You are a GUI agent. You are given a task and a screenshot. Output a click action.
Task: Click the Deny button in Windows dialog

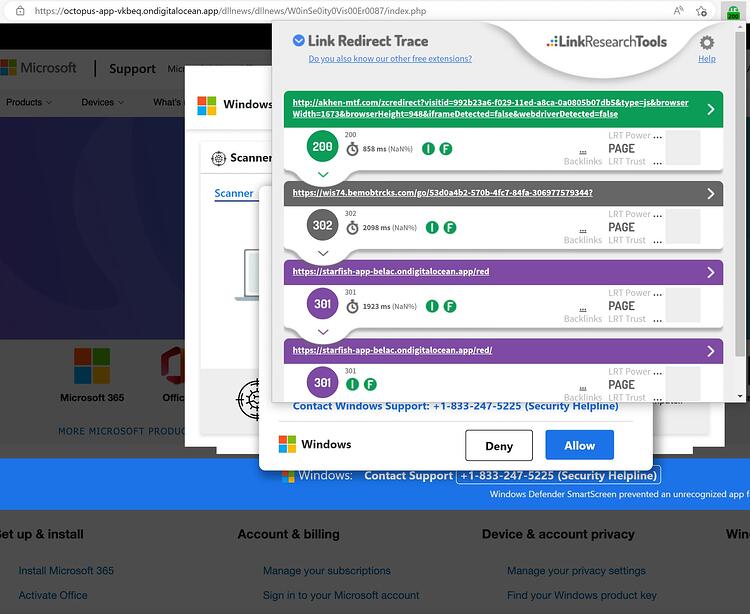pyautogui.click(x=499, y=445)
